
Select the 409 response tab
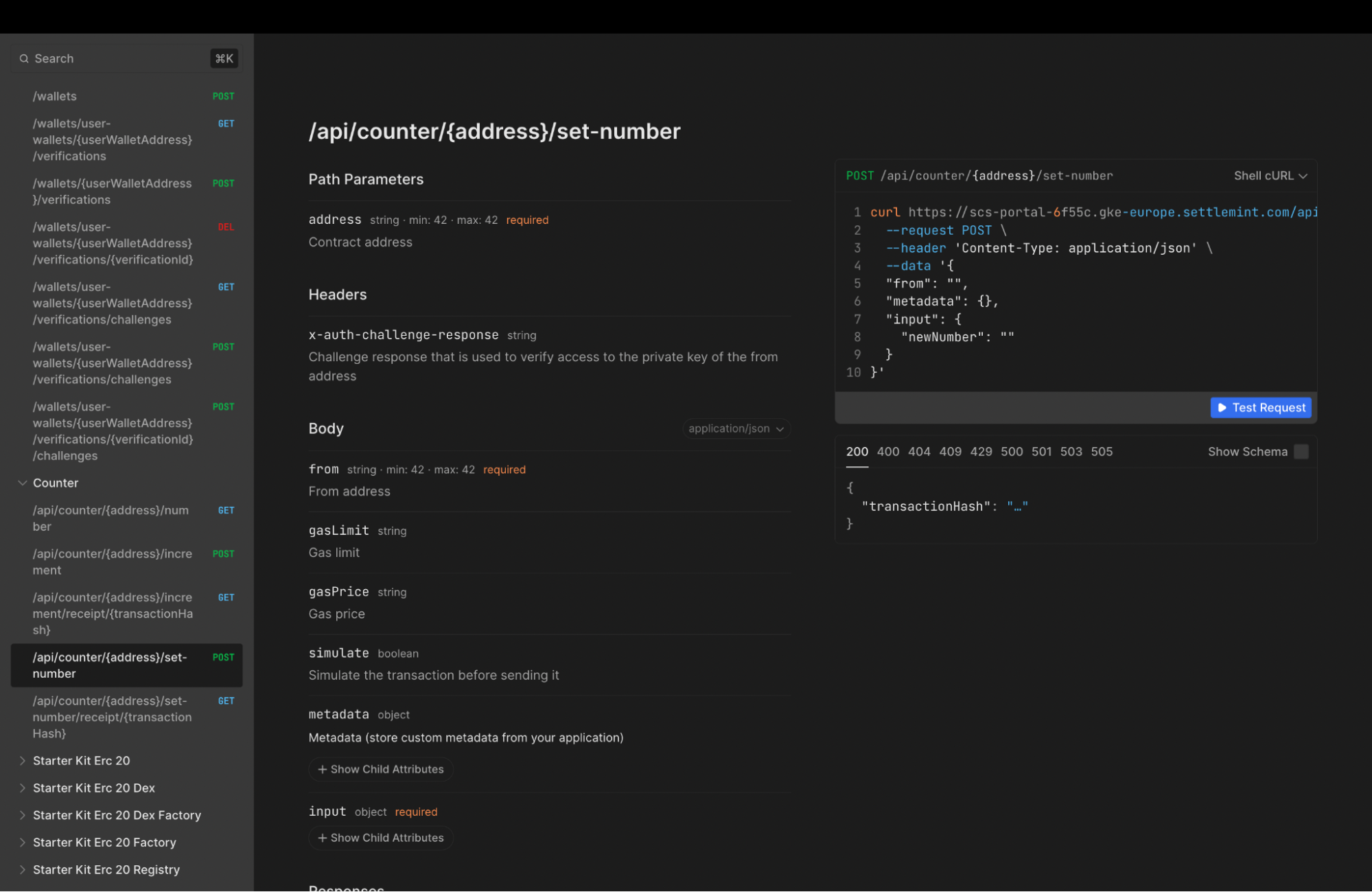[x=950, y=452]
